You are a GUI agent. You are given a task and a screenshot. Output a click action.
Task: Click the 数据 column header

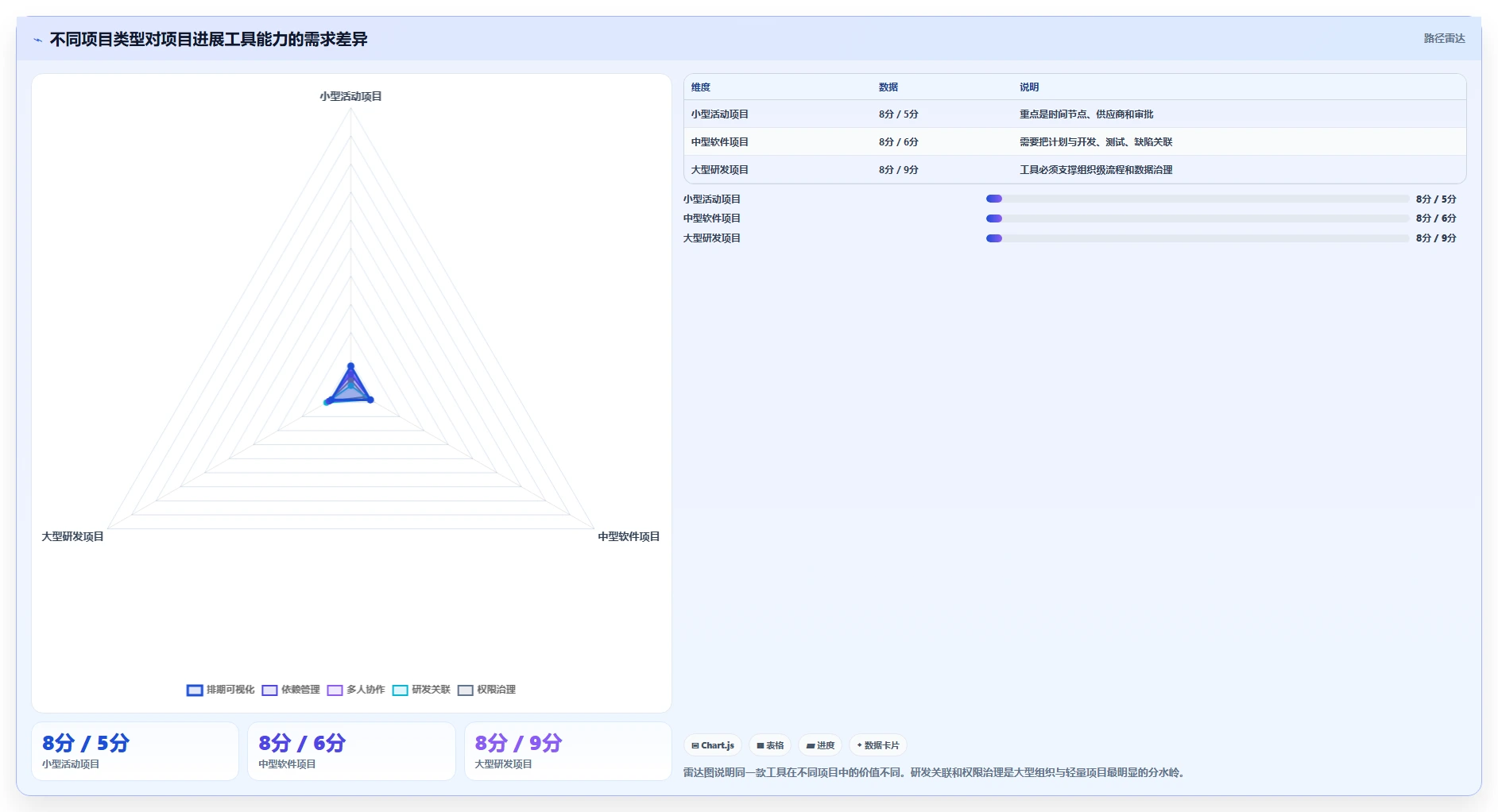(x=888, y=87)
